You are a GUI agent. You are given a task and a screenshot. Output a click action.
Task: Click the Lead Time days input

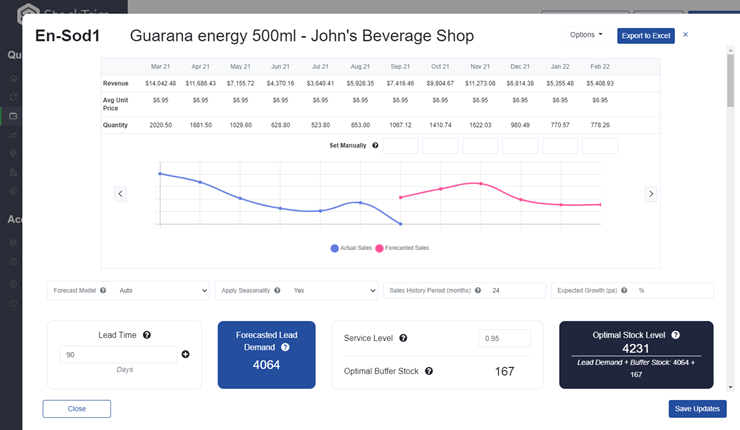point(118,354)
